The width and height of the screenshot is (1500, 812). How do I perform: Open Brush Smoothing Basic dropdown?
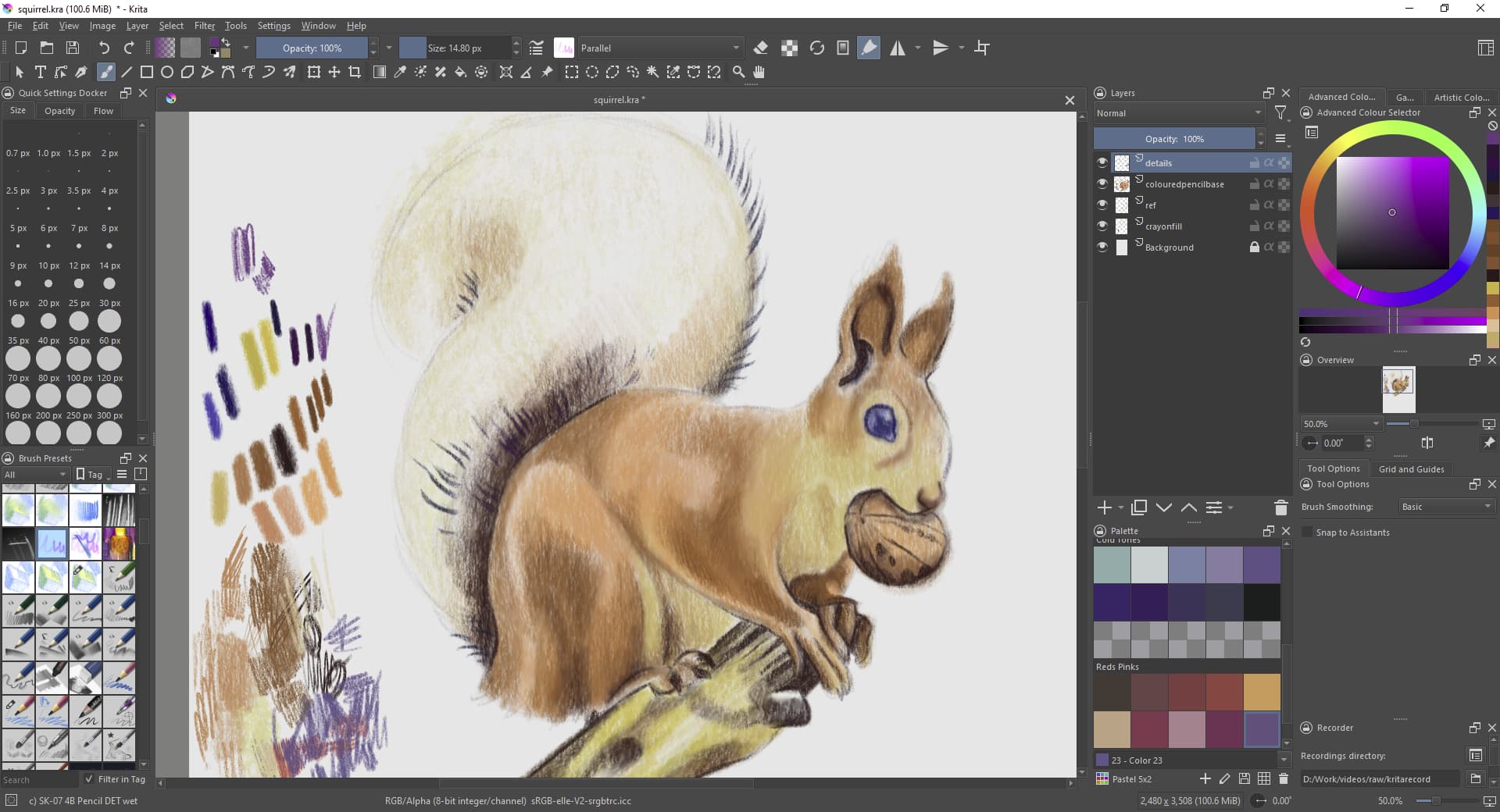[x=1446, y=507]
